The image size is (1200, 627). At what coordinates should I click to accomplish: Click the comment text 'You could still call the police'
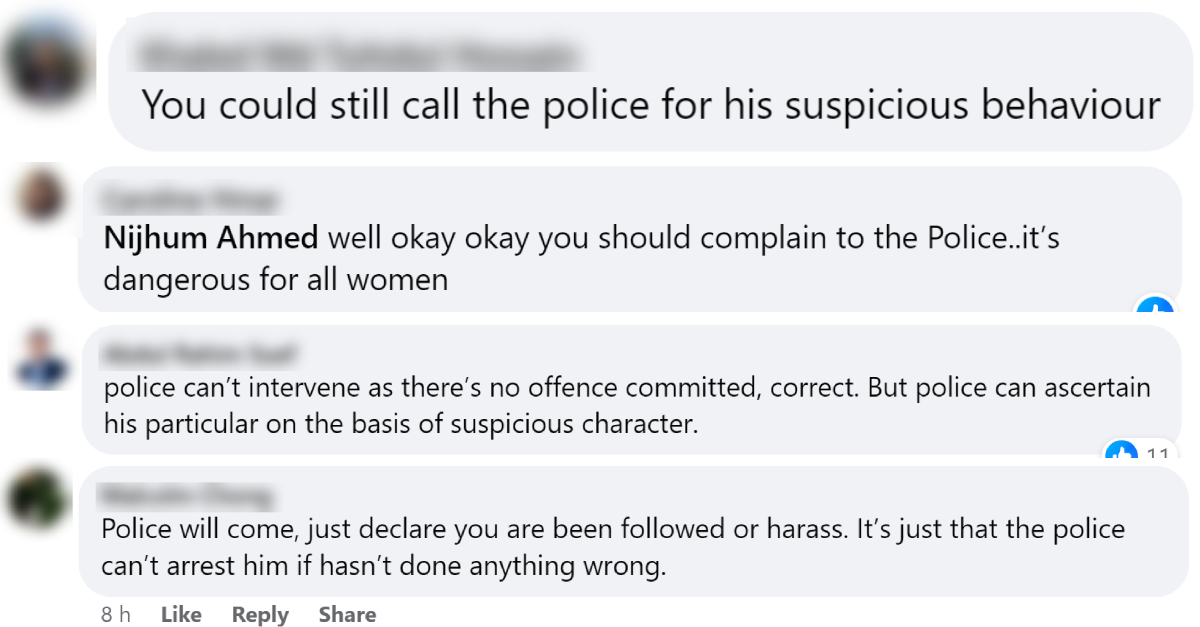[650, 103]
